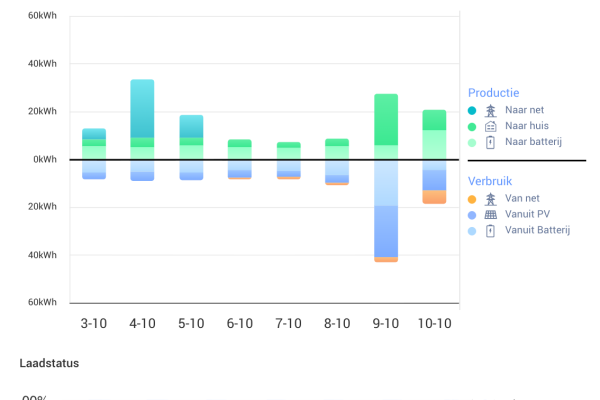Screen dimensions: 600x400
Task: Click the Naar huis house icon
Action: click(x=490, y=127)
